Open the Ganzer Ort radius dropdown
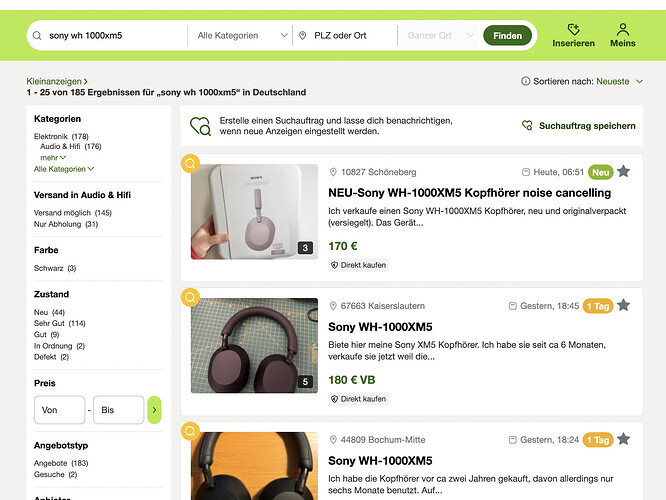Image resolution: width=666 pixels, height=500 pixels. [437, 36]
